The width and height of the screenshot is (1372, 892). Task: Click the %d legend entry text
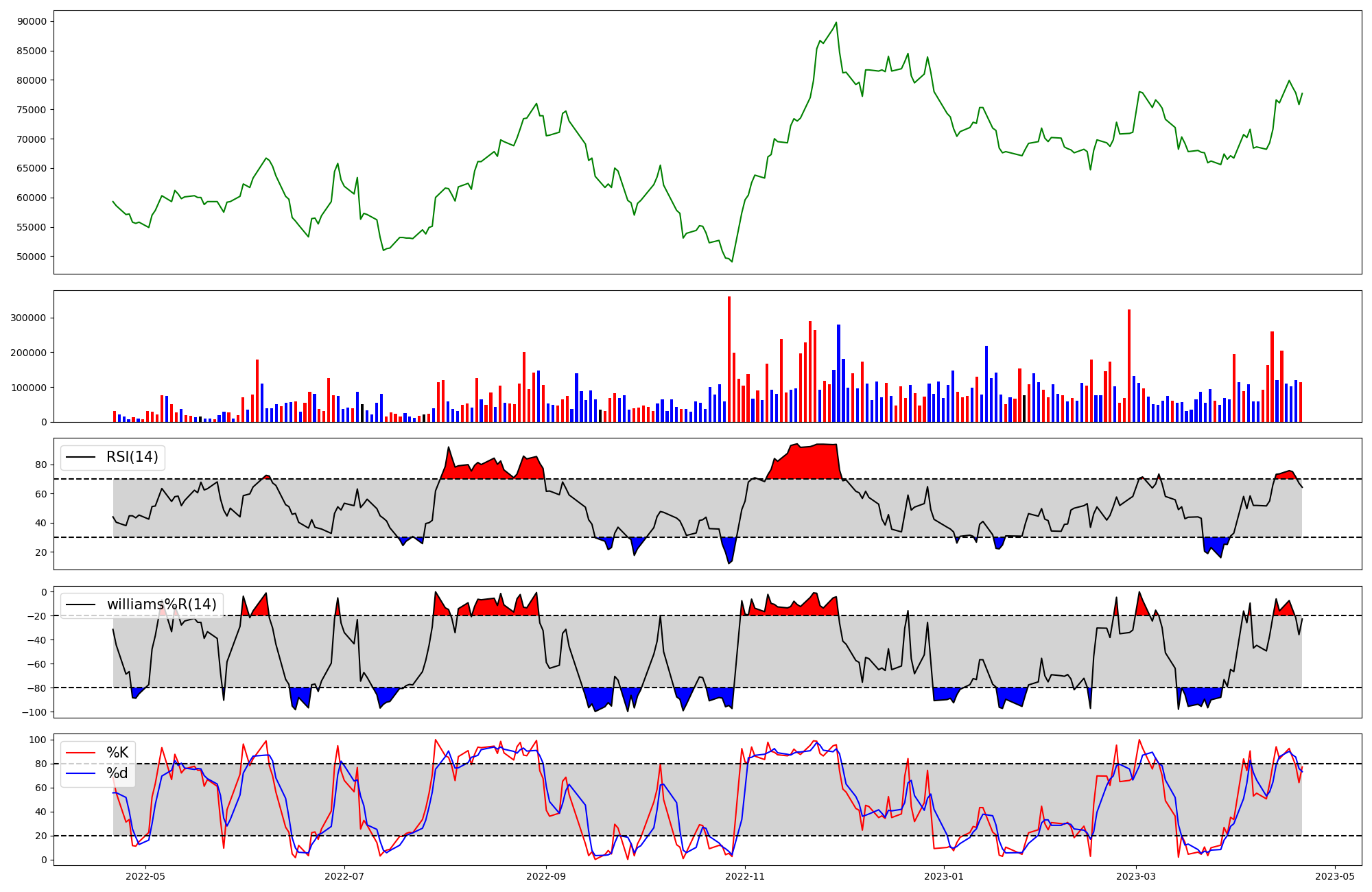point(117,773)
